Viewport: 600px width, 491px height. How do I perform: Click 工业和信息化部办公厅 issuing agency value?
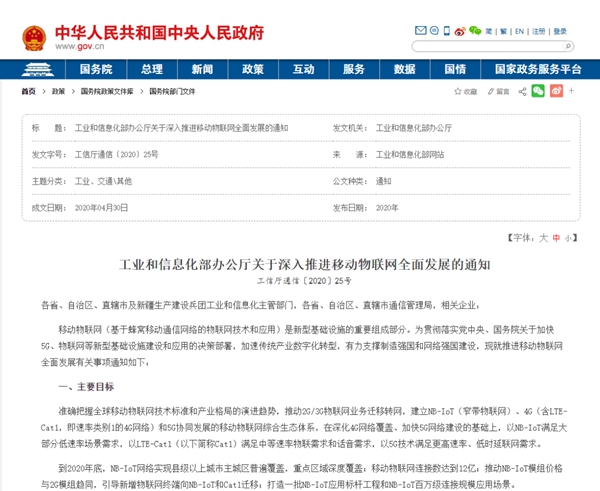(x=414, y=128)
